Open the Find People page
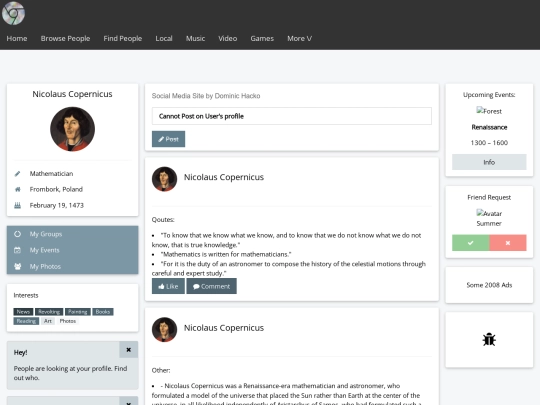This screenshot has height=405, width=540. [x=123, y=39]
